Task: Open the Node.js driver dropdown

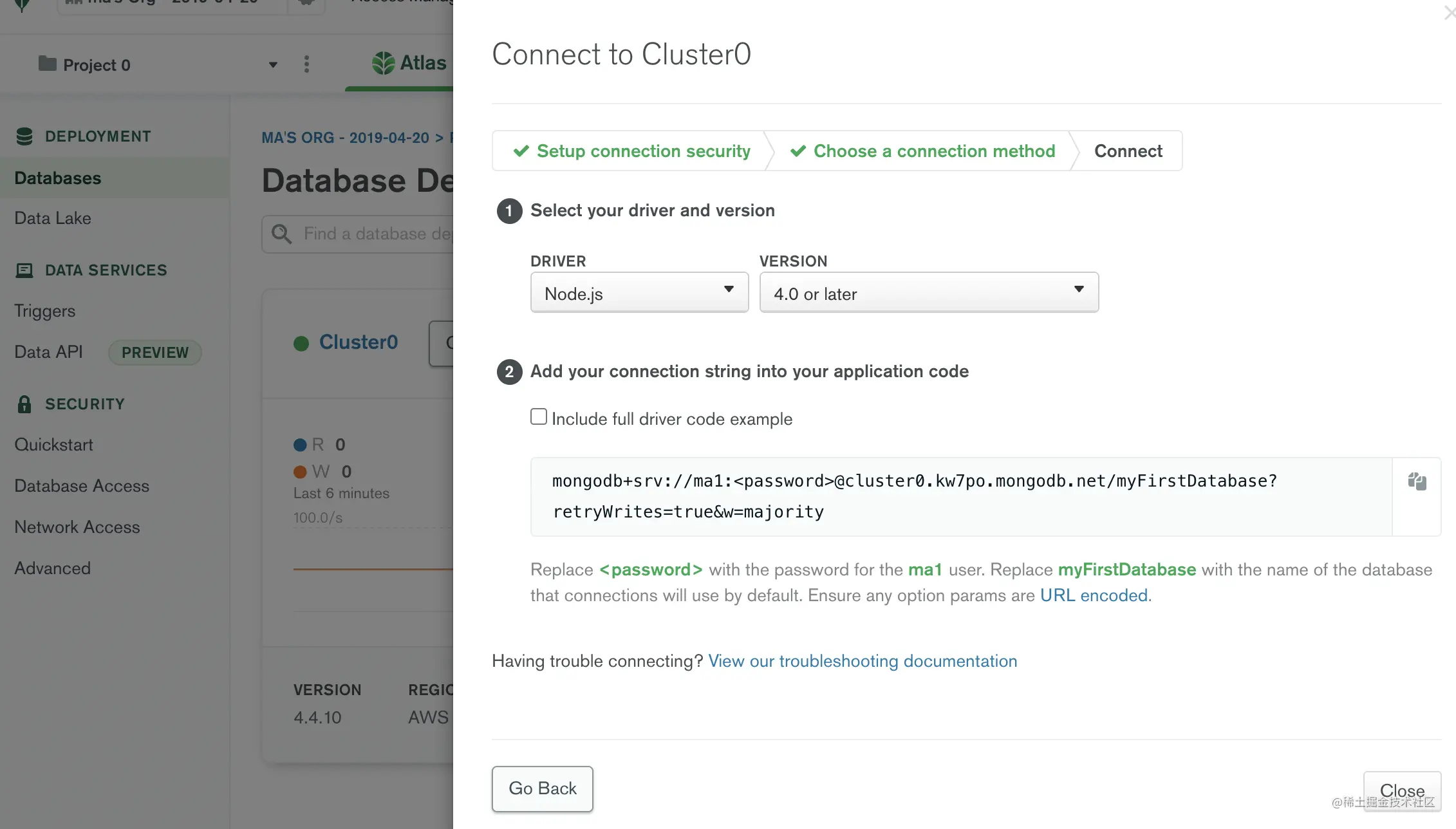Action: click(x=639, y=293)
